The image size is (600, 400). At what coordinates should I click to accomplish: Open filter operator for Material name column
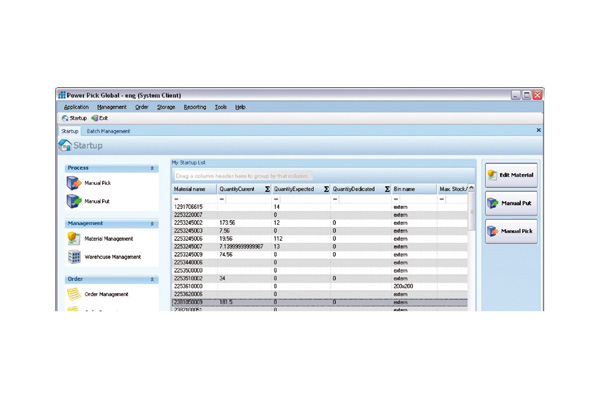(x=176, y=199)
